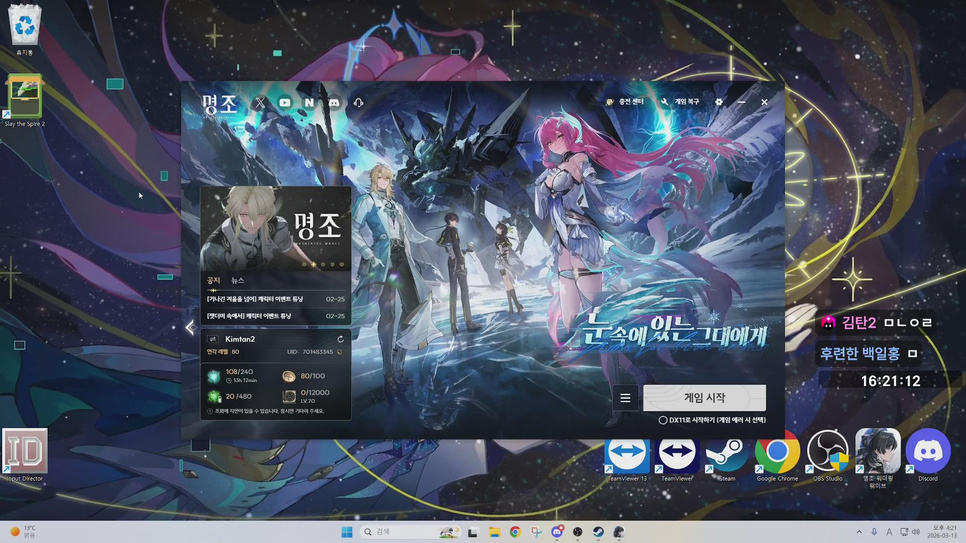The height and width of the screenshot is (543, 966).
Task: Open customer support headset icon
Action: click(359, 102)
